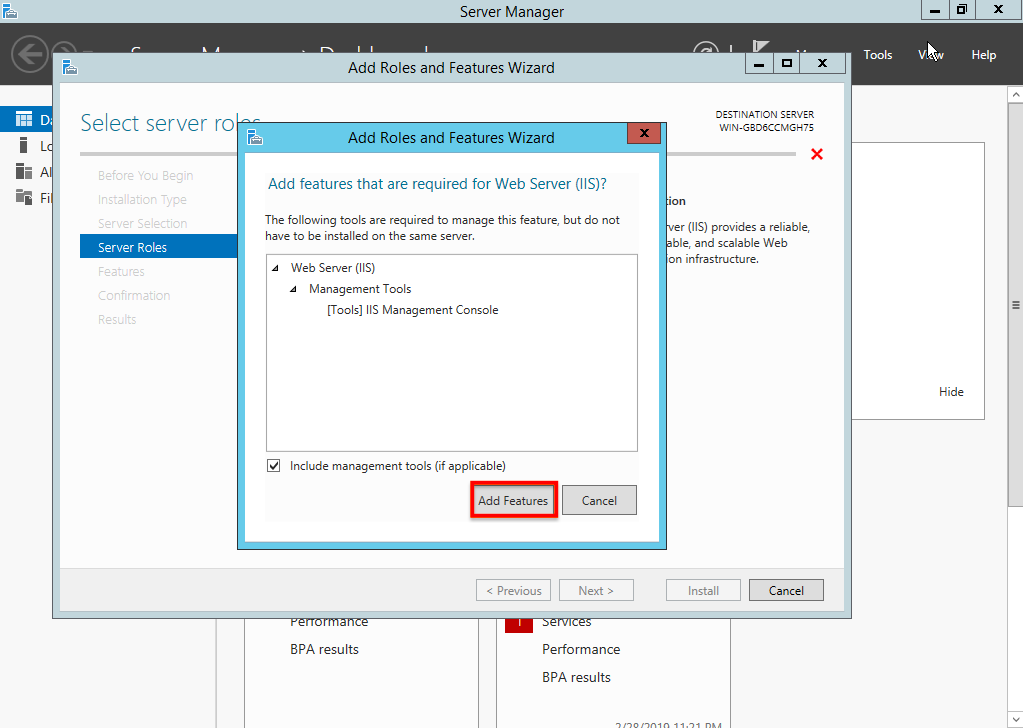Select the Server Roles step
Viewport: 1023px width, 728px height.
(159, 247)
